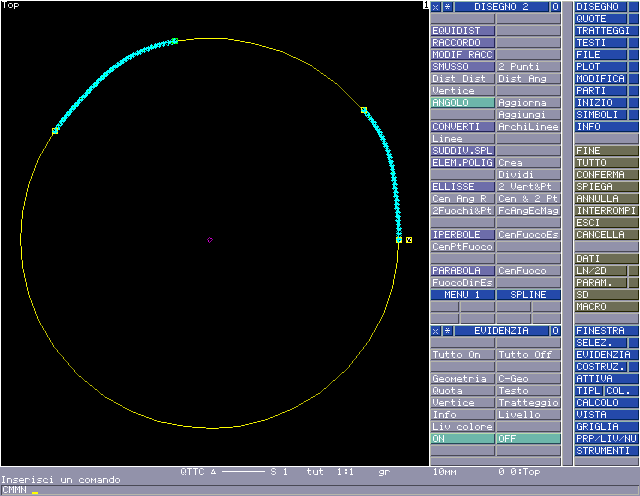Choose MODIF RACC option

click(x=463, y=55)
